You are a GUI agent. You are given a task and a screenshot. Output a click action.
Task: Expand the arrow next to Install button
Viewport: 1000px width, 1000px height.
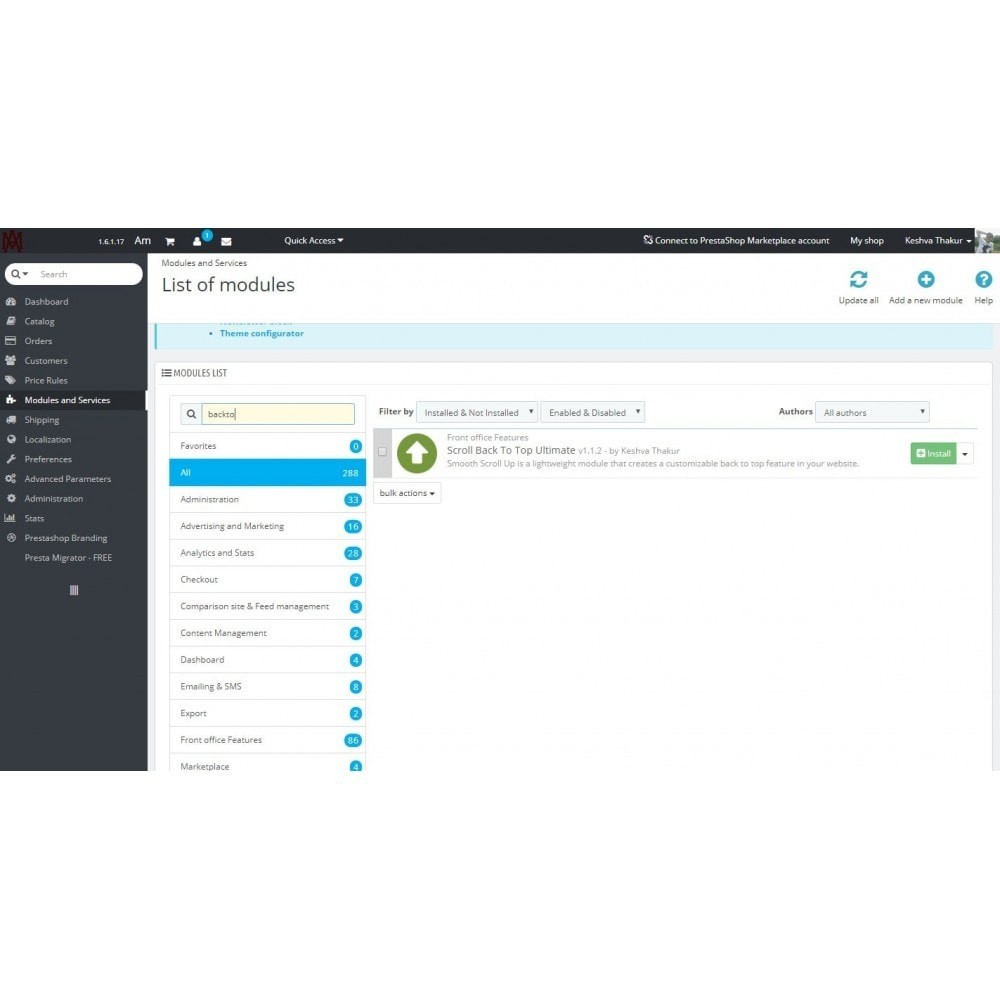coord(964,453)
